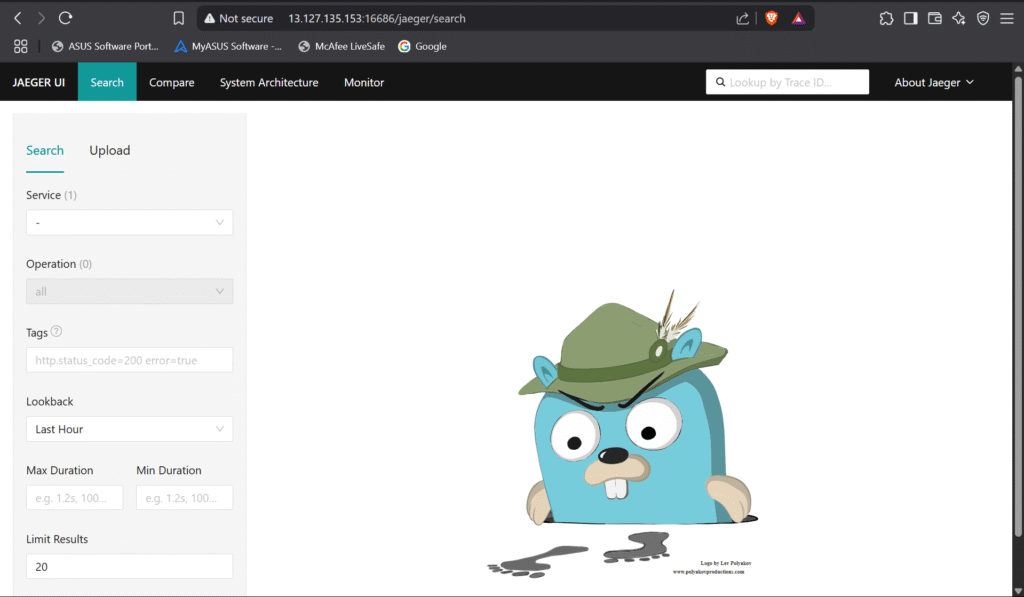This screenshot has height=597, width=1024.
Task: Click the page vertical scrollbar
Action: point(1018,307)
